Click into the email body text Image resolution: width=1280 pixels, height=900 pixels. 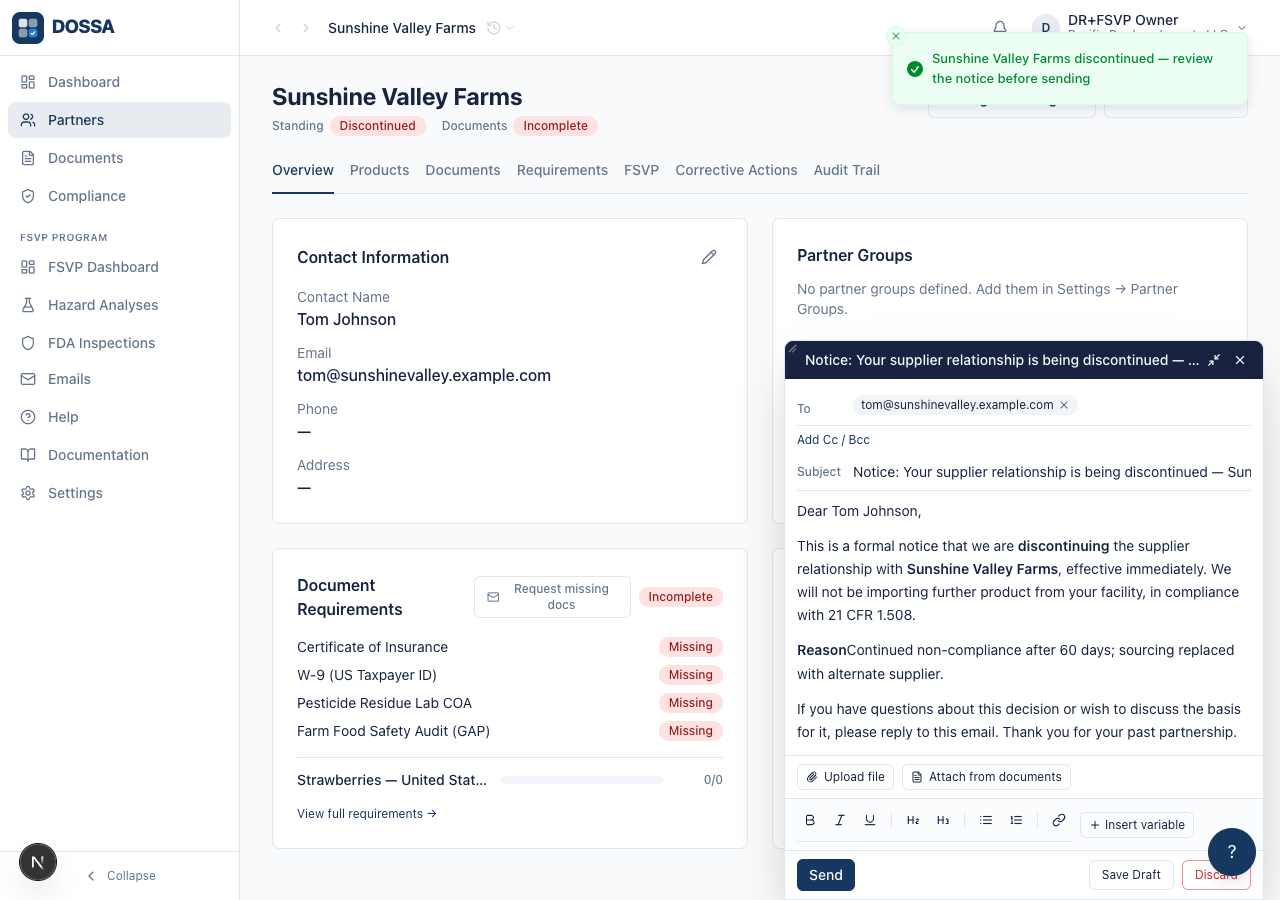tap(1022, 621)
